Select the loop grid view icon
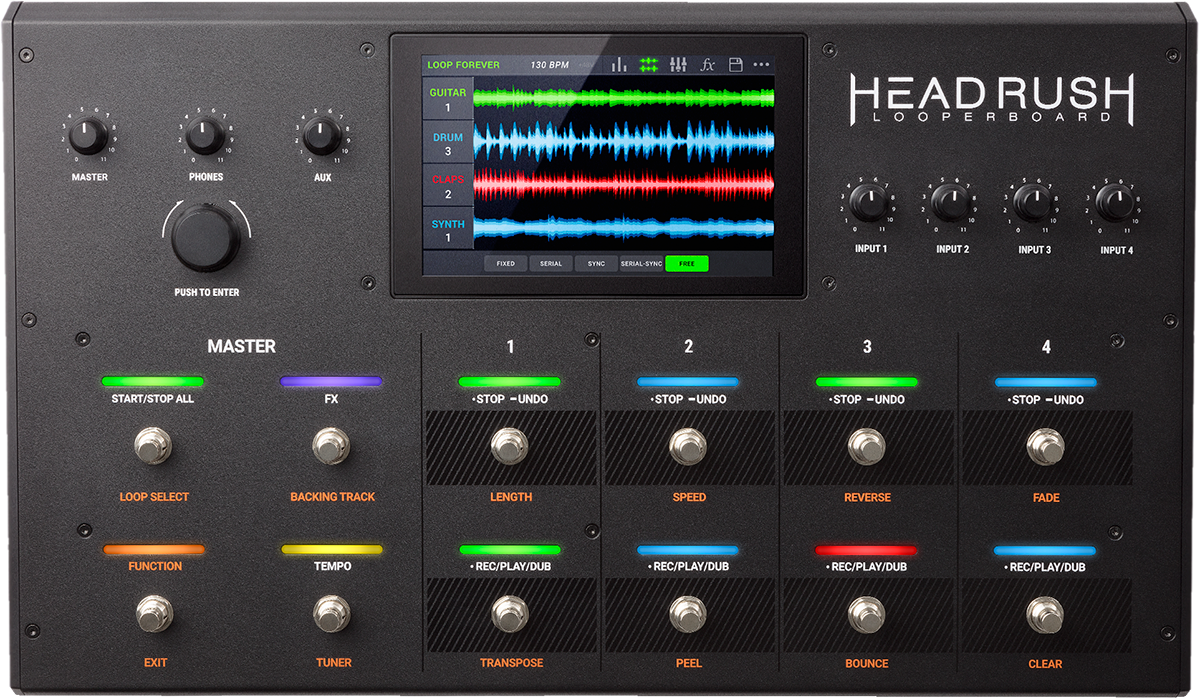The width and height of the screenshot is (1200, 698). pos(648,64)
